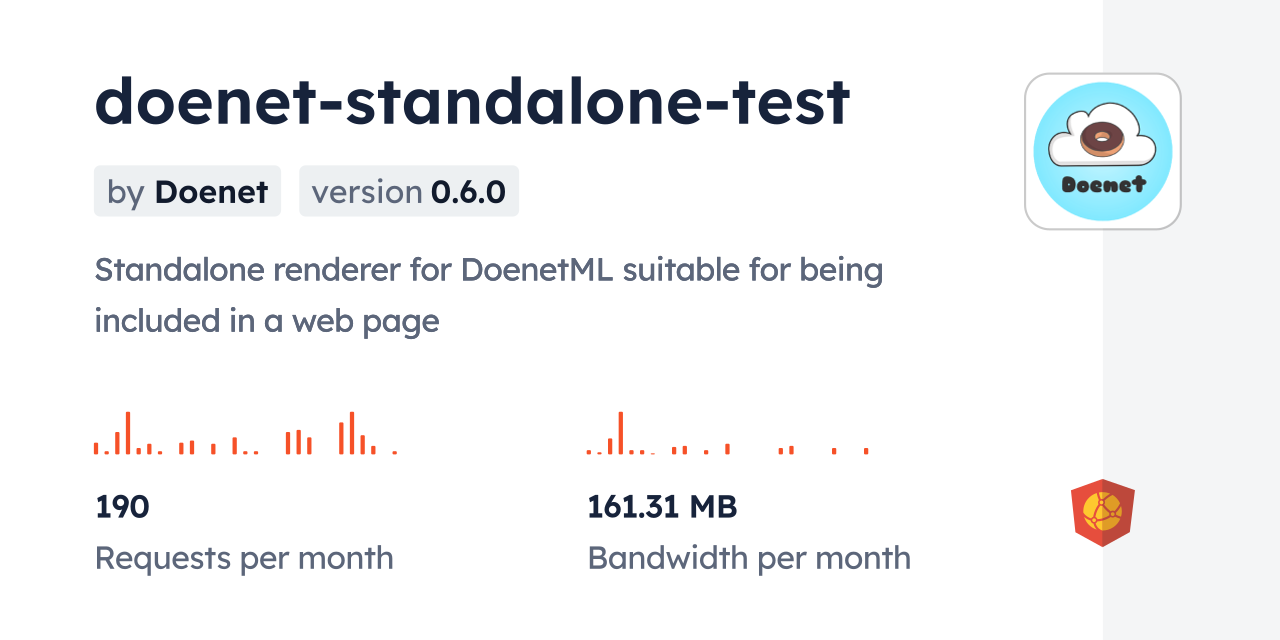This screenshot has width=1280, height=640.
Task: Click the "Bandwidth per month" label
Action: tap(749, 558)
